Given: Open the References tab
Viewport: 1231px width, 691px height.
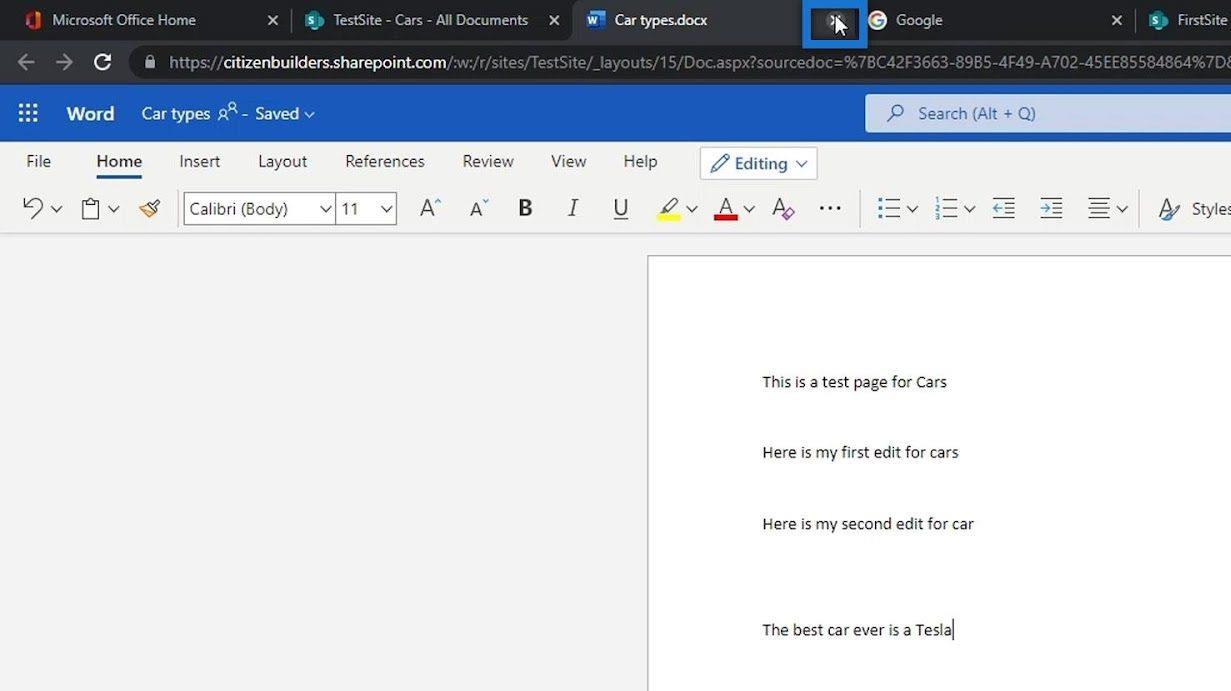Looking at the screenshot, I should [385, 161].
